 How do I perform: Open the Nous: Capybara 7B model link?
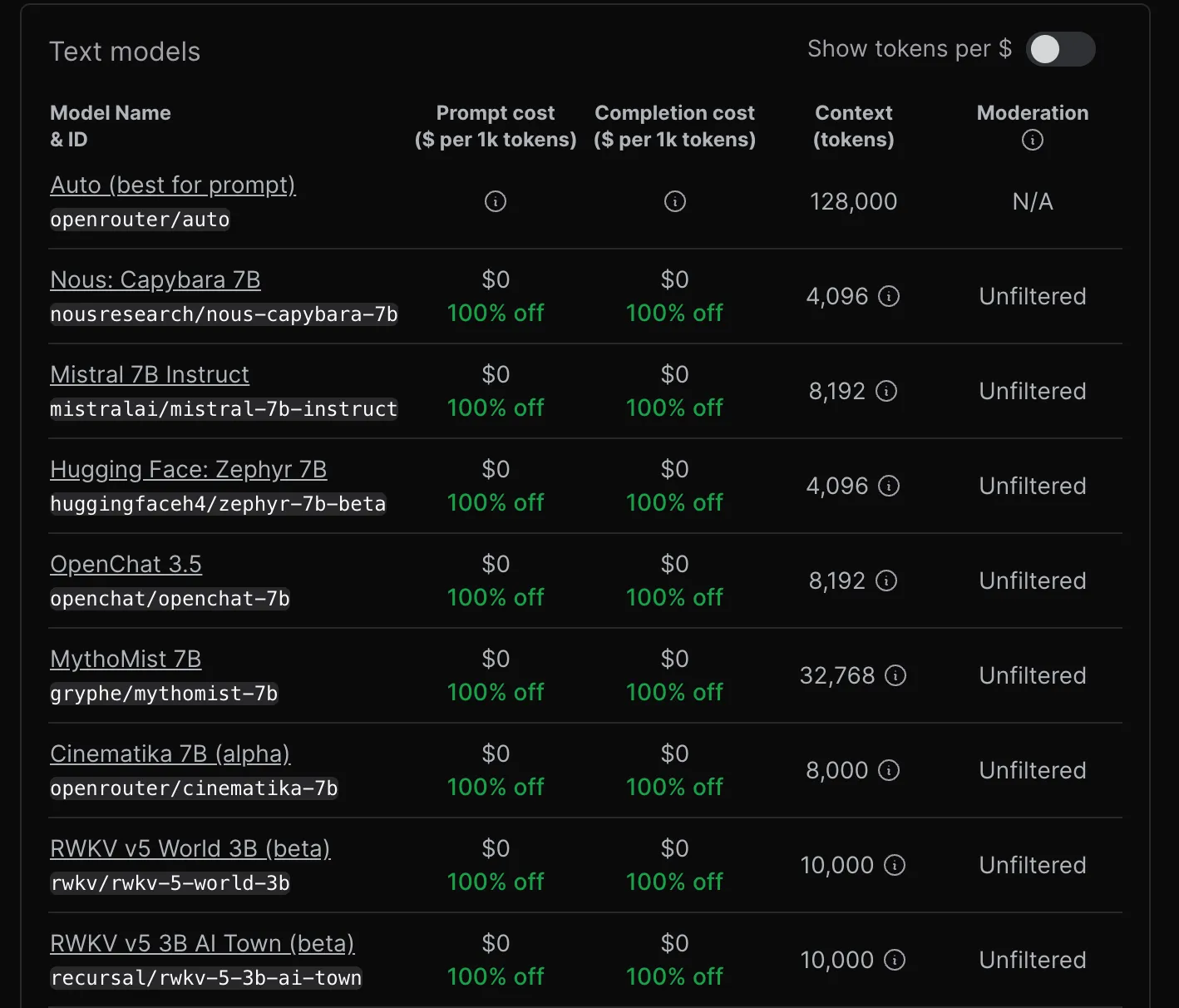(x=155, y=279)
